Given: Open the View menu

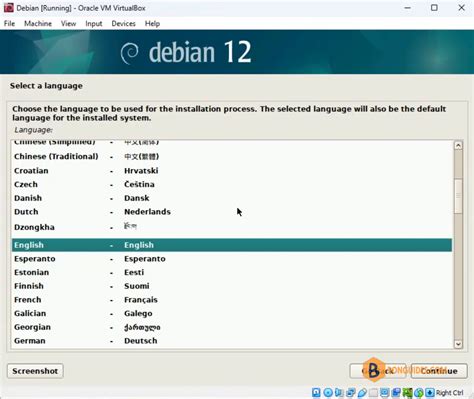Looking at the screenshot, I should click(x=68, y=24).
